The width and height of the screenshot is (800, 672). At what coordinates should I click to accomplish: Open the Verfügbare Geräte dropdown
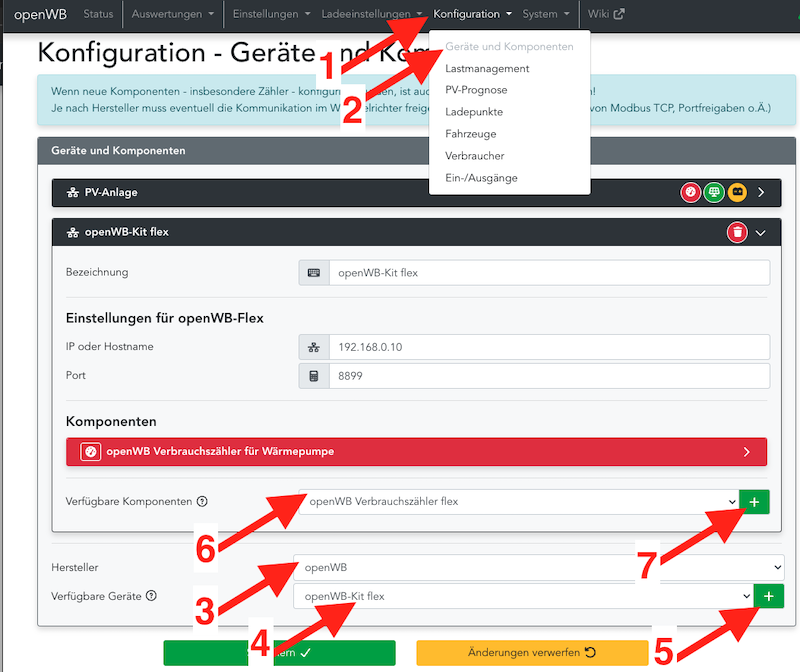pyautogui.click(x=523, y=596)
